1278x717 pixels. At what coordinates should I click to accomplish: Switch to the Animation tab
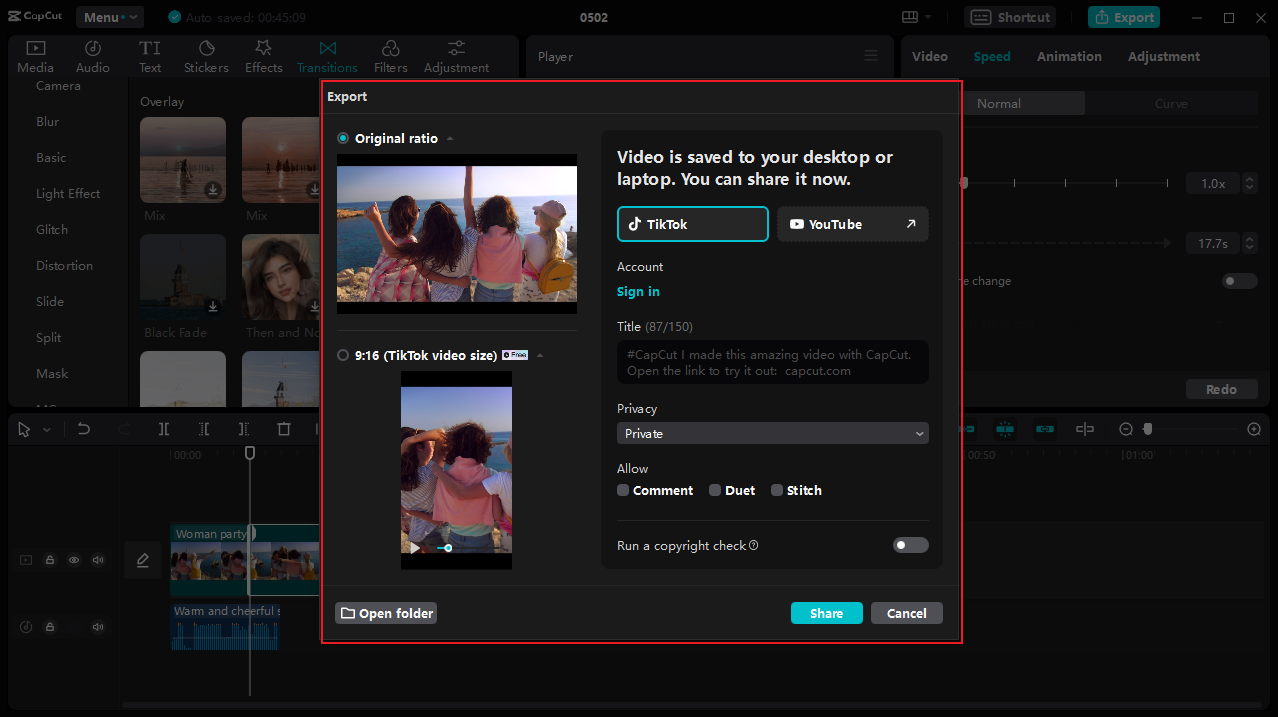1069,56
